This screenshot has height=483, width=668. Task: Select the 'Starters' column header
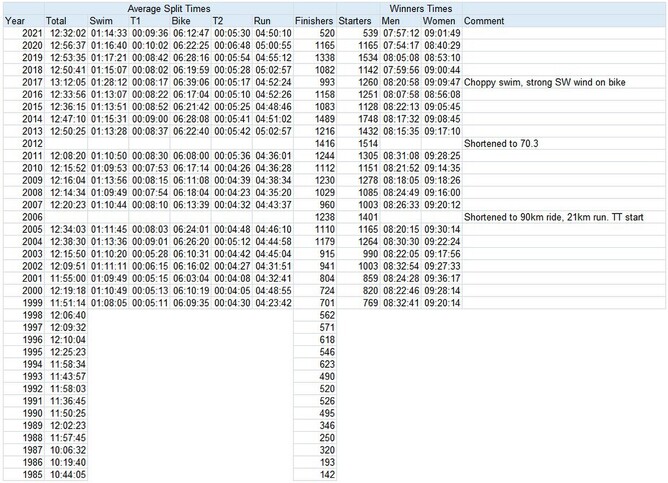point(357,20)
